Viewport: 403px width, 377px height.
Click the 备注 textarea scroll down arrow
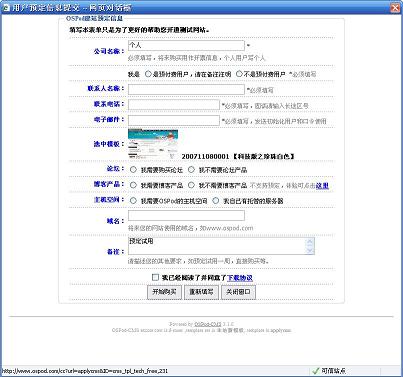310,250
